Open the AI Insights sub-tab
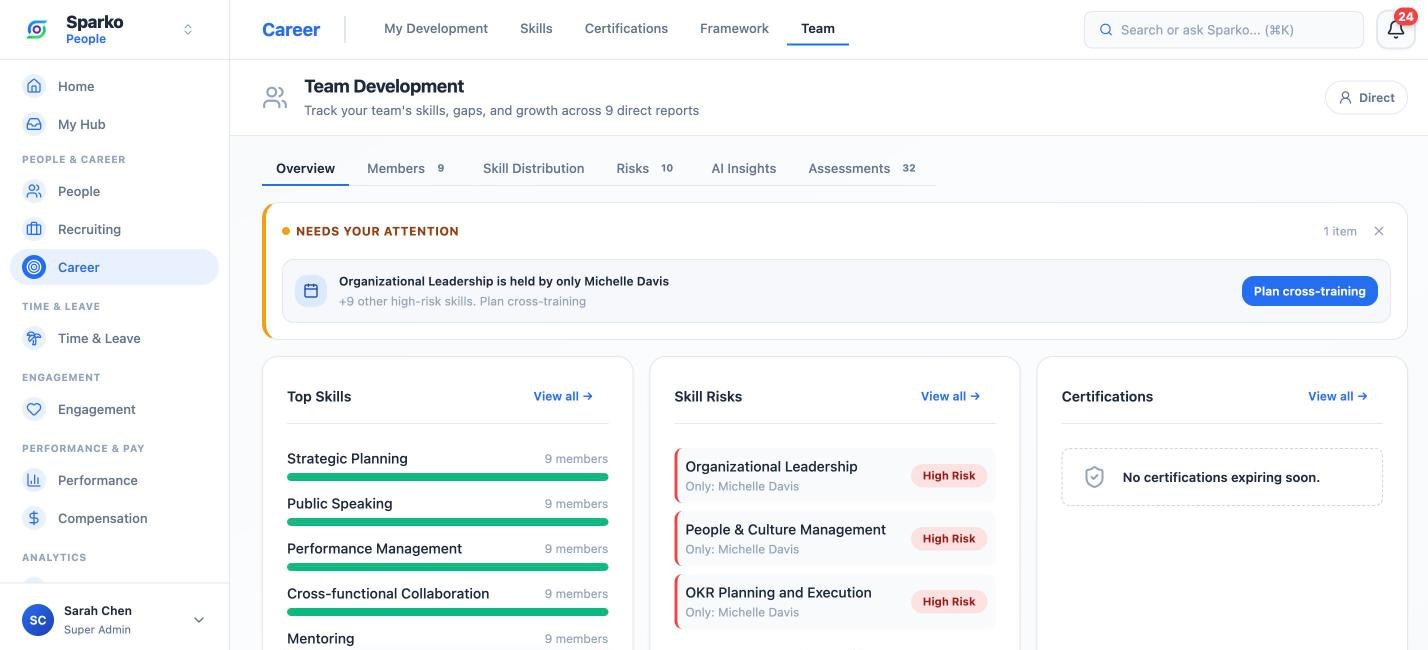The height and width of the screenshot is (650, 1428). pos(743,168)
